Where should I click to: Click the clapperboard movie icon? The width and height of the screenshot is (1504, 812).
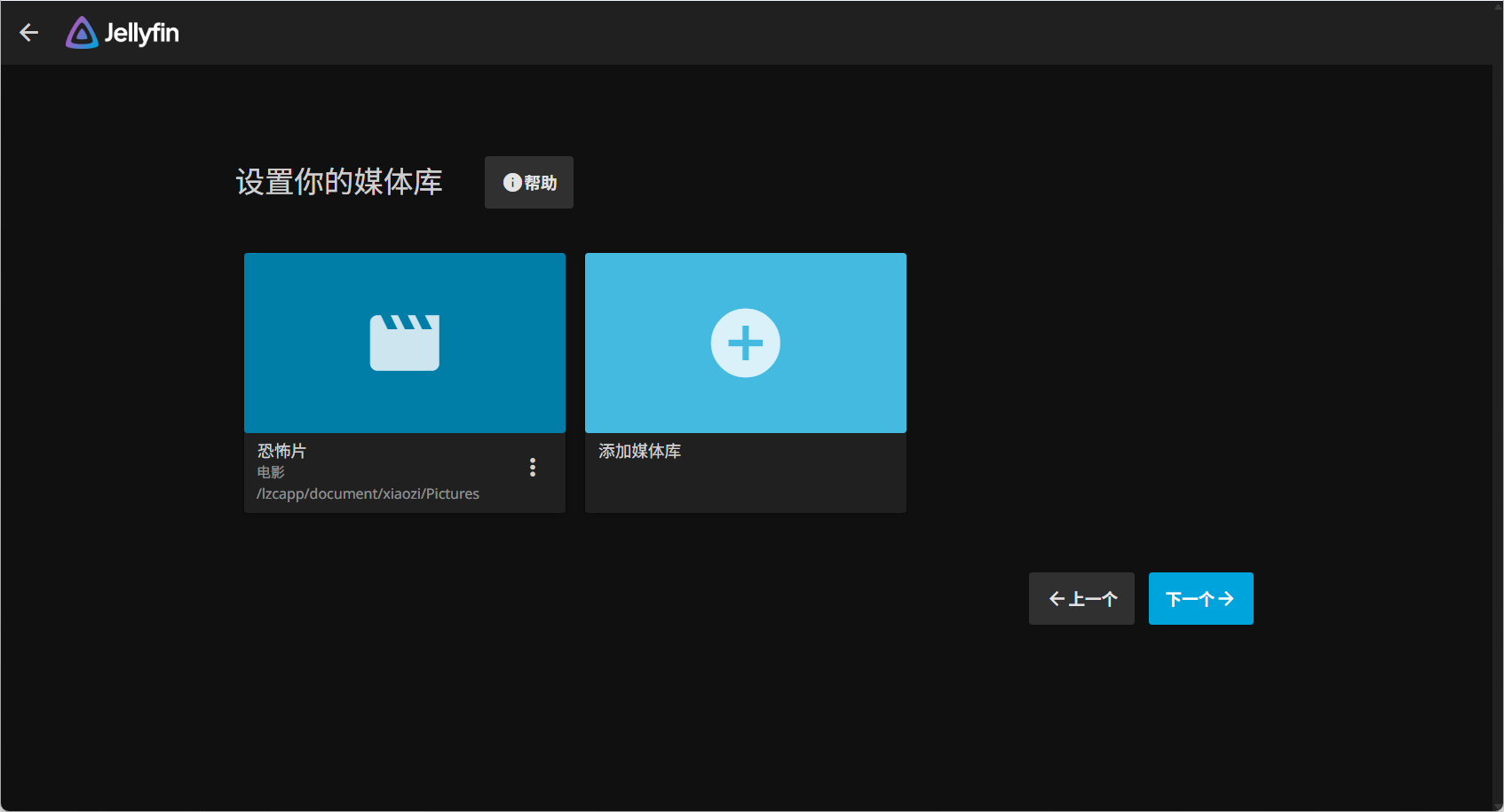(405, 343)
